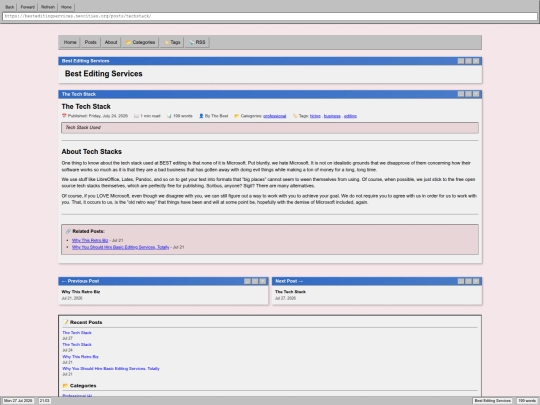The image size is (540, 405).
Task: Open the About navigation item
Action: (111, 42)
